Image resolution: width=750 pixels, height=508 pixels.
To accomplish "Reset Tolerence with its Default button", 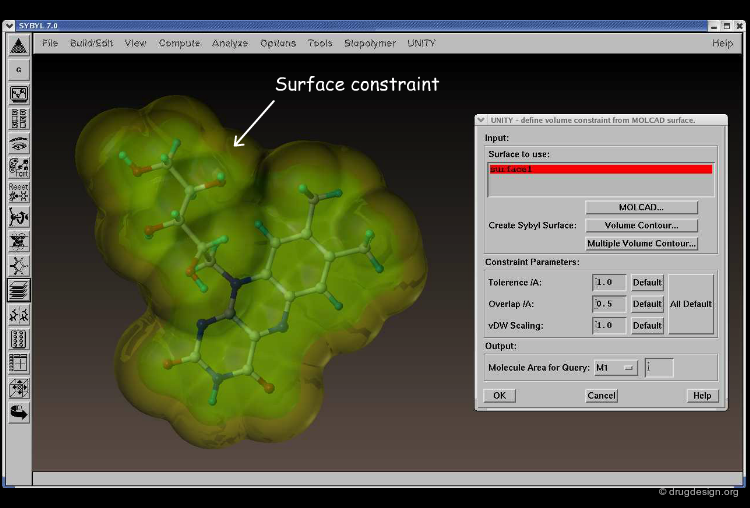I will (x=647, y=282).
